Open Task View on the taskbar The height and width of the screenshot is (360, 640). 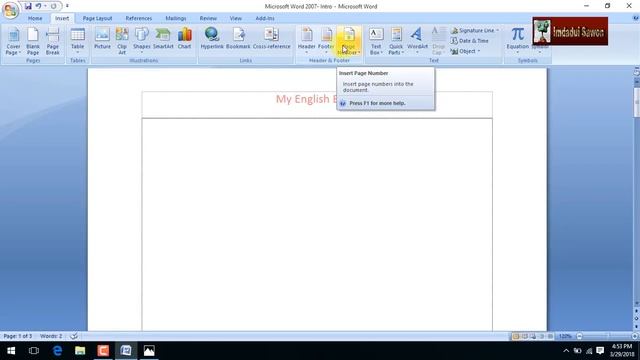[34, 351]
